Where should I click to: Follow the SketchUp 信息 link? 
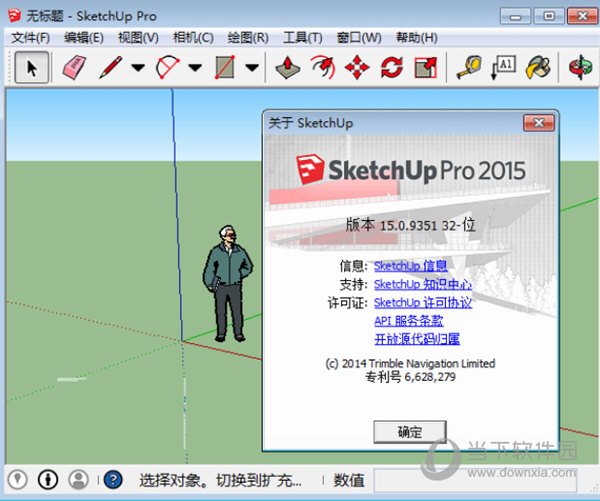pos(410,266)
